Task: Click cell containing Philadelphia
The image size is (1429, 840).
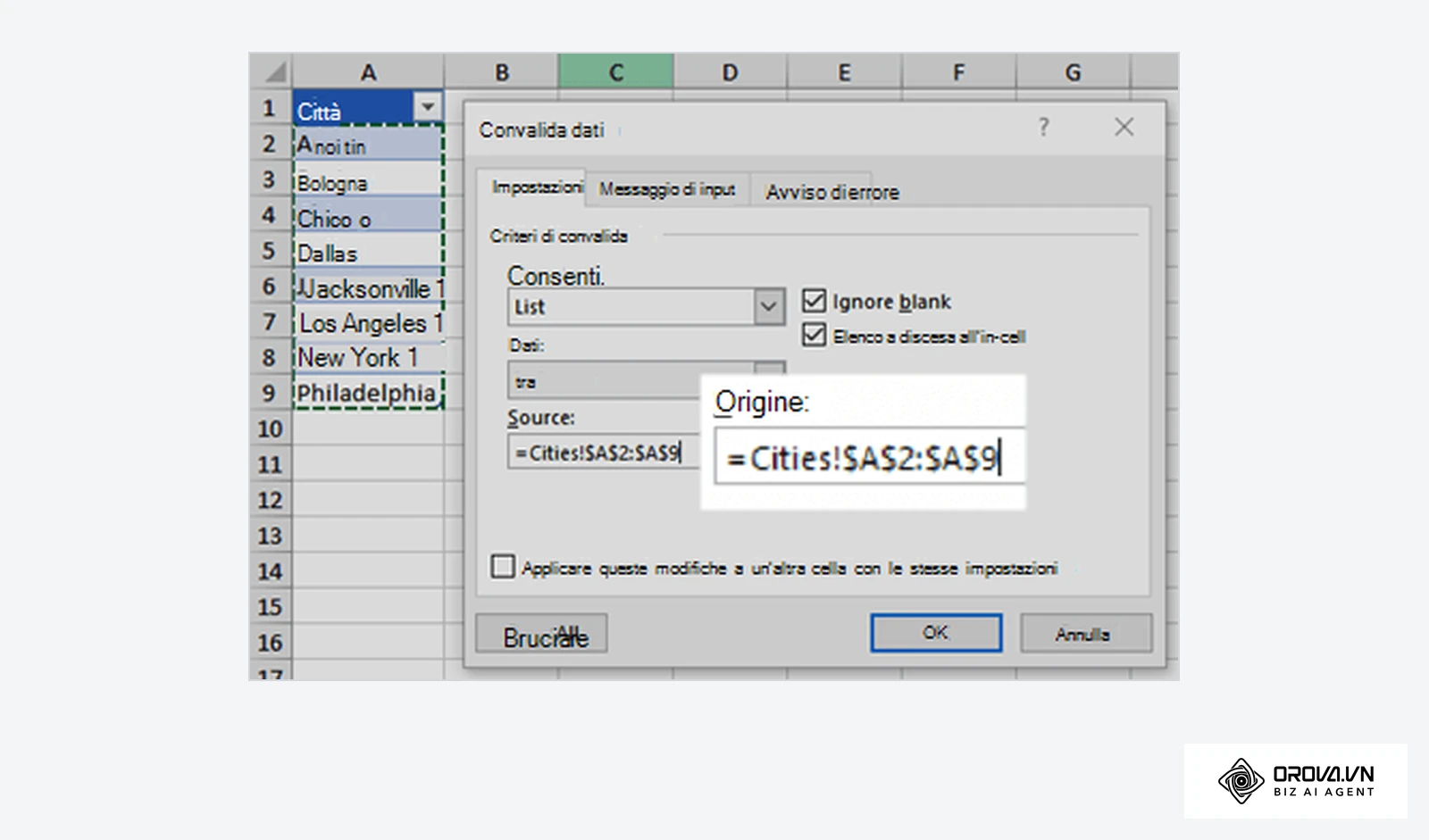Action: pos(368,393)
